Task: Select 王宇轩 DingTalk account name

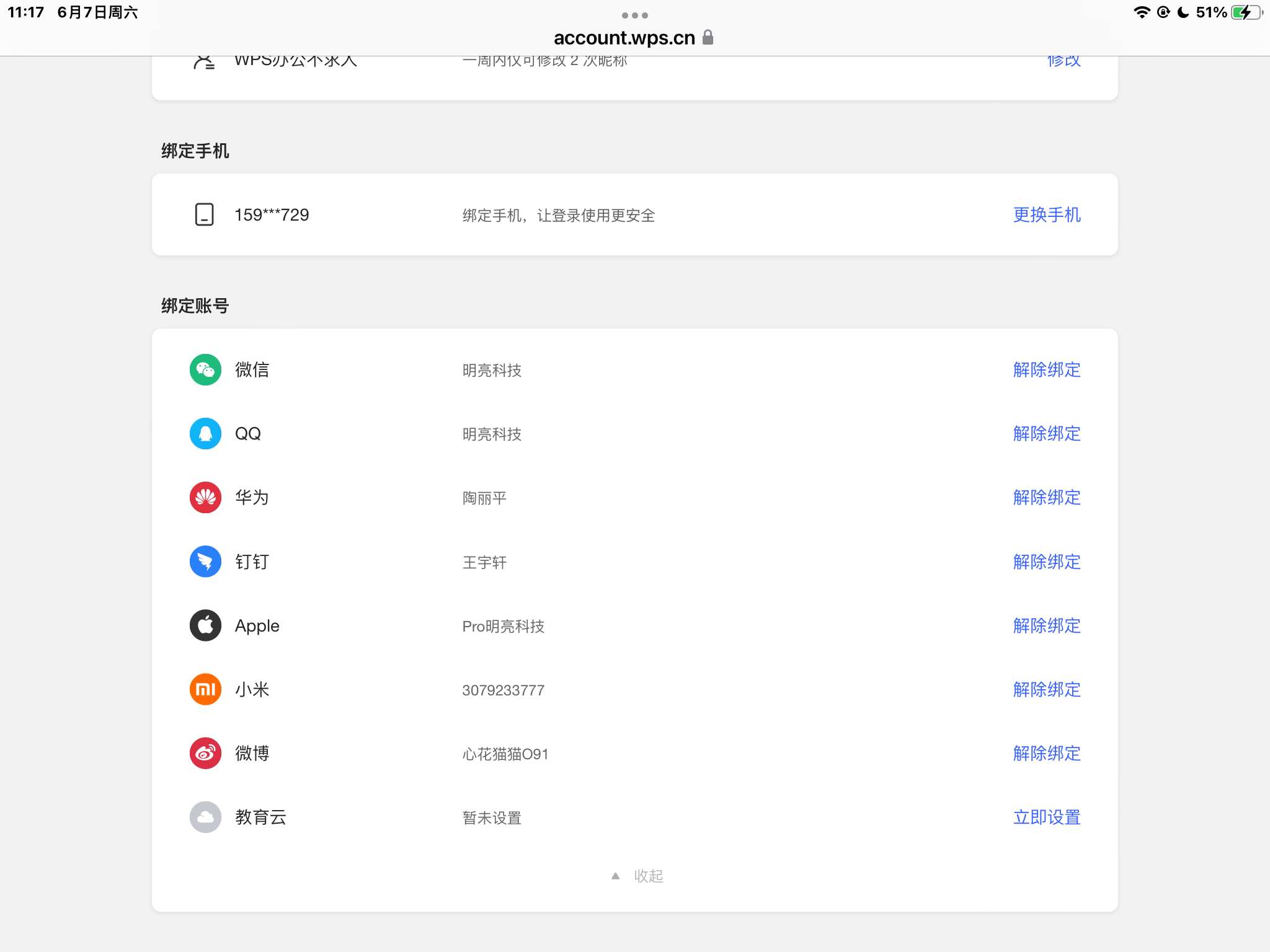Action: (x=484, y=562)
